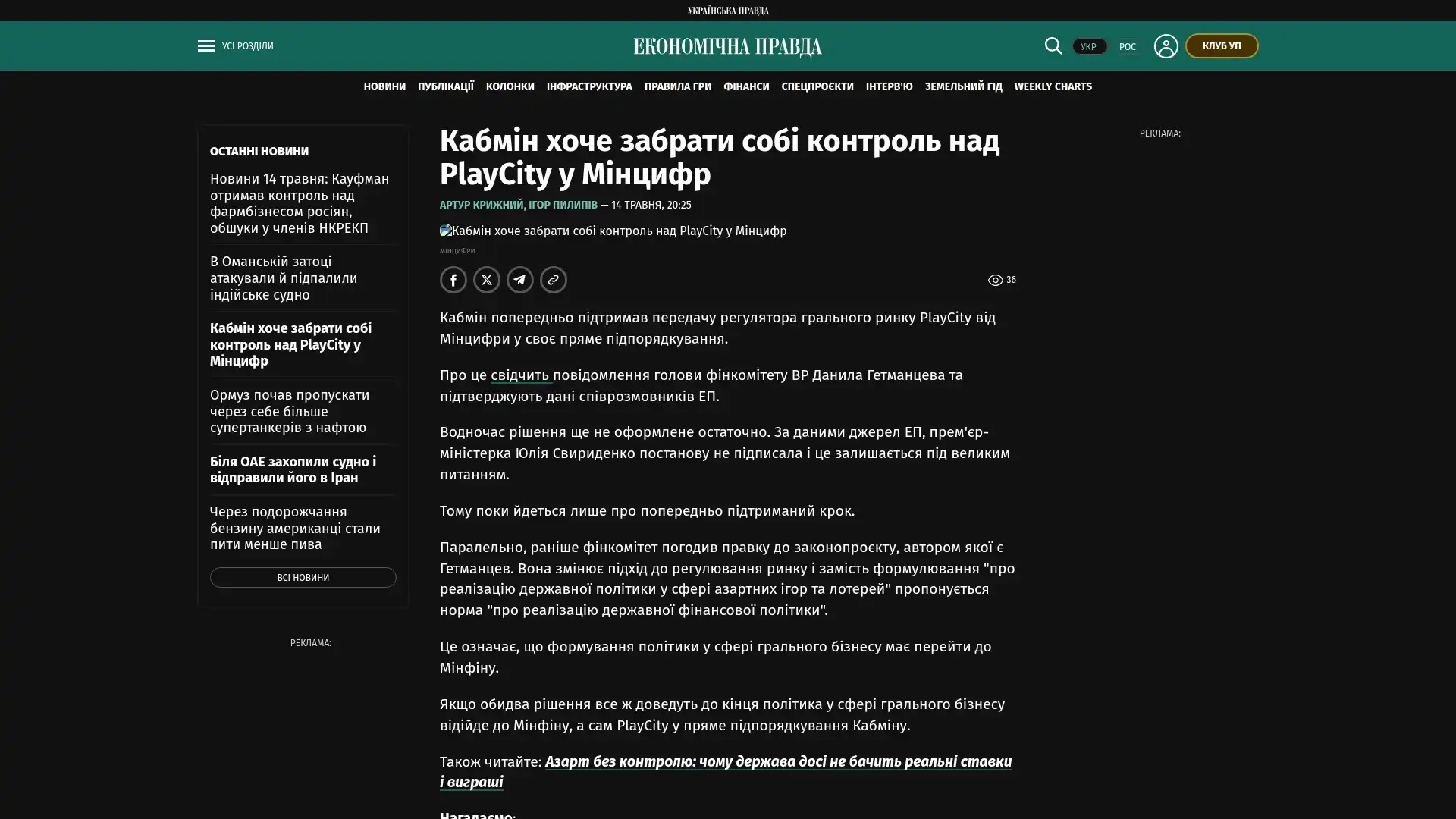Open news 'Біля ОАЕ захопили судно'
The height and width of the screenshot is (819, 1456).
click(293, 470)
